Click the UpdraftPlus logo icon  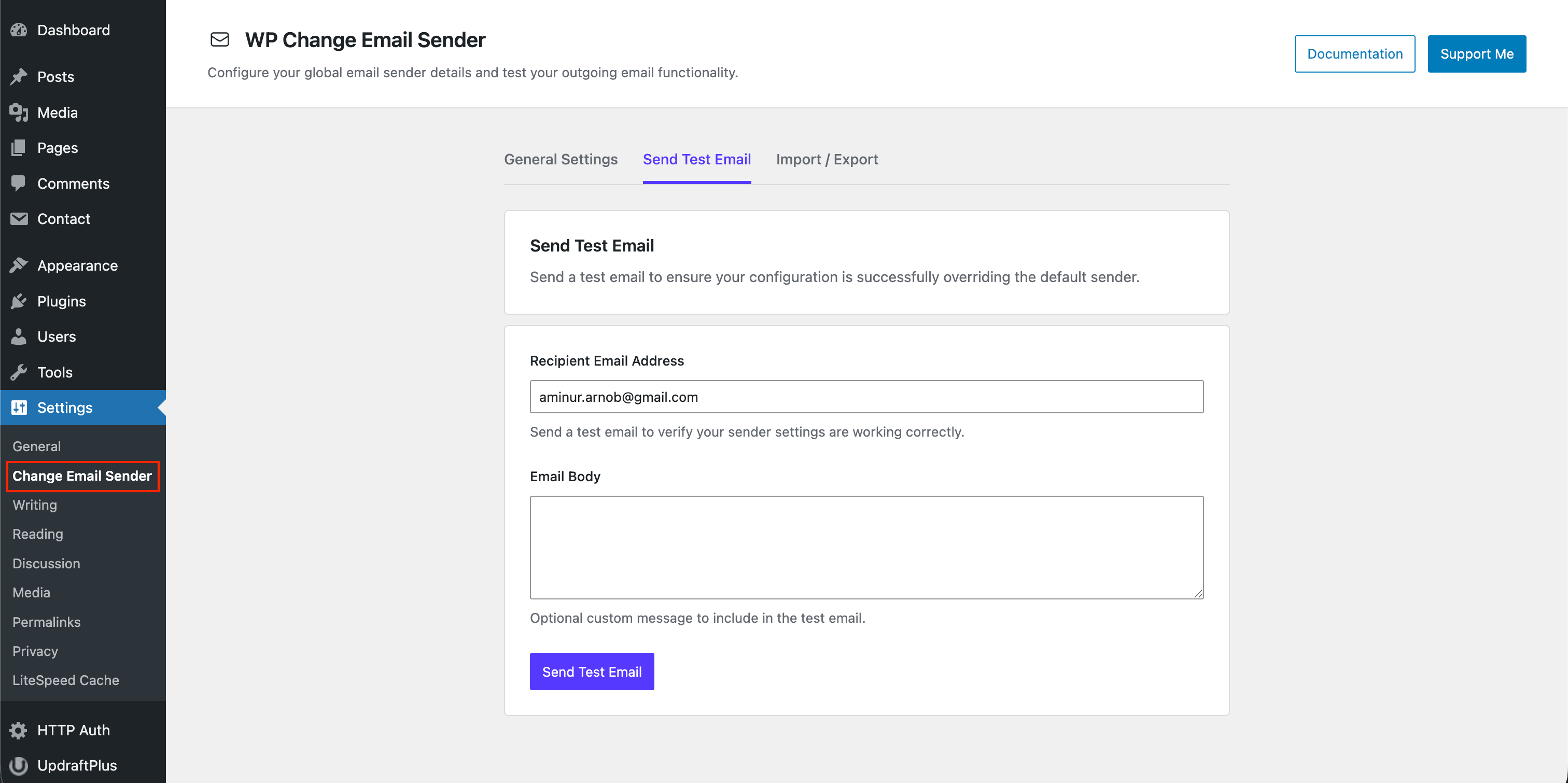19,765
